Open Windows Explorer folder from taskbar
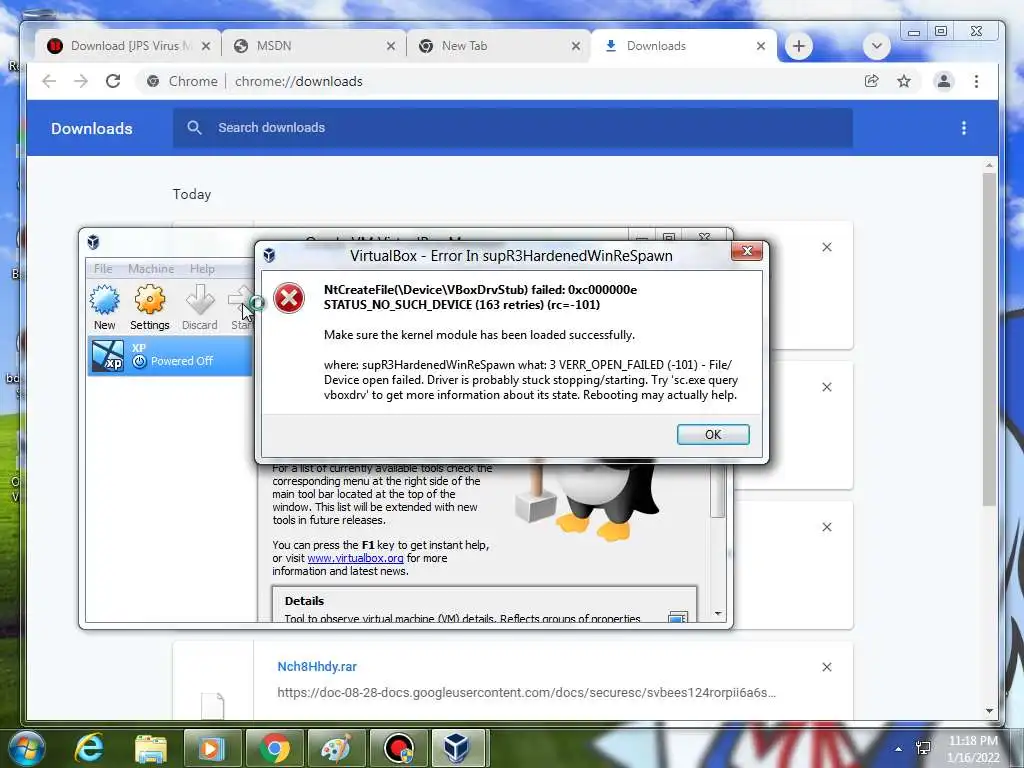Screen dimensions: 1024x768 pos(151,748)
